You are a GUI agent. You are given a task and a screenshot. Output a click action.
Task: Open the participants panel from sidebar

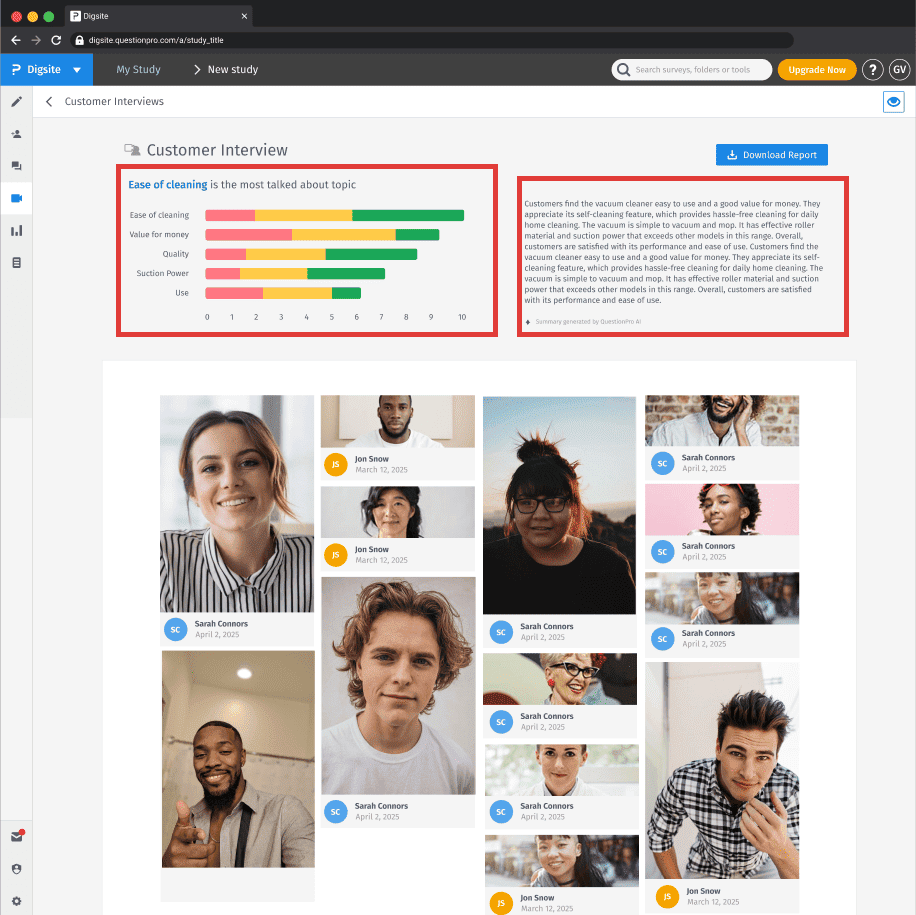point(15,134)
